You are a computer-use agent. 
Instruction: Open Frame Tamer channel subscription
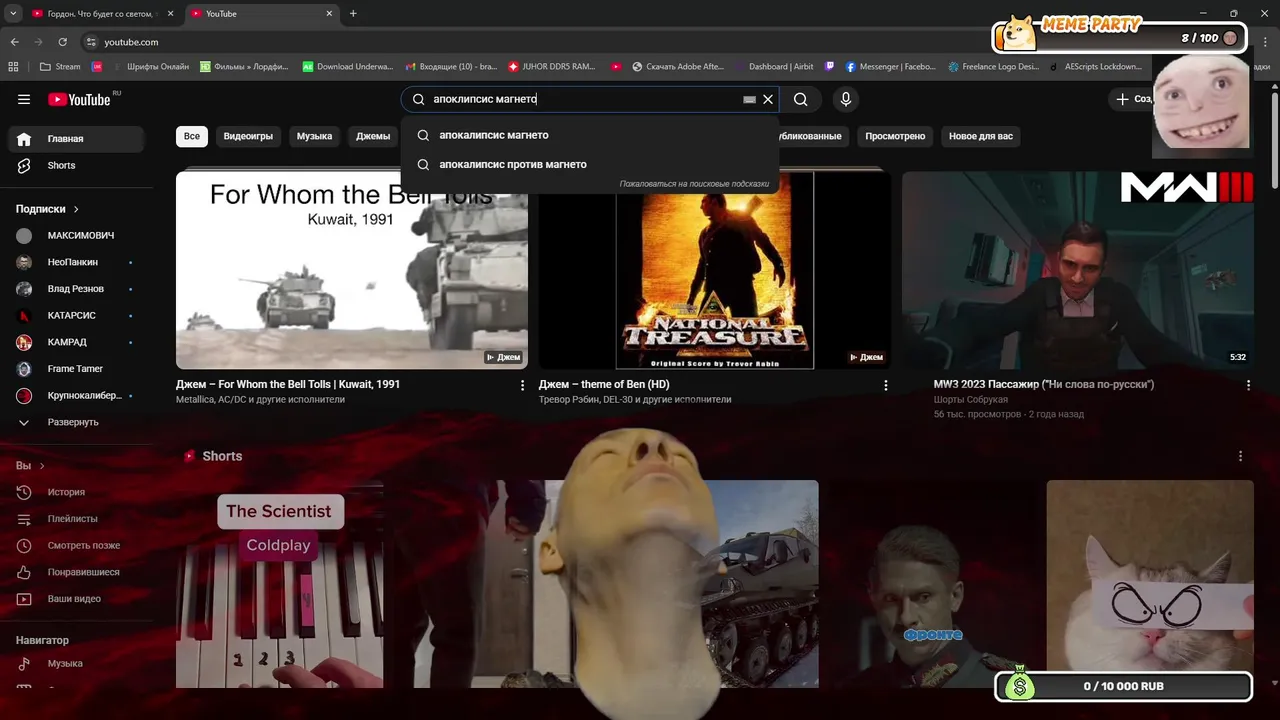point(75,369)
